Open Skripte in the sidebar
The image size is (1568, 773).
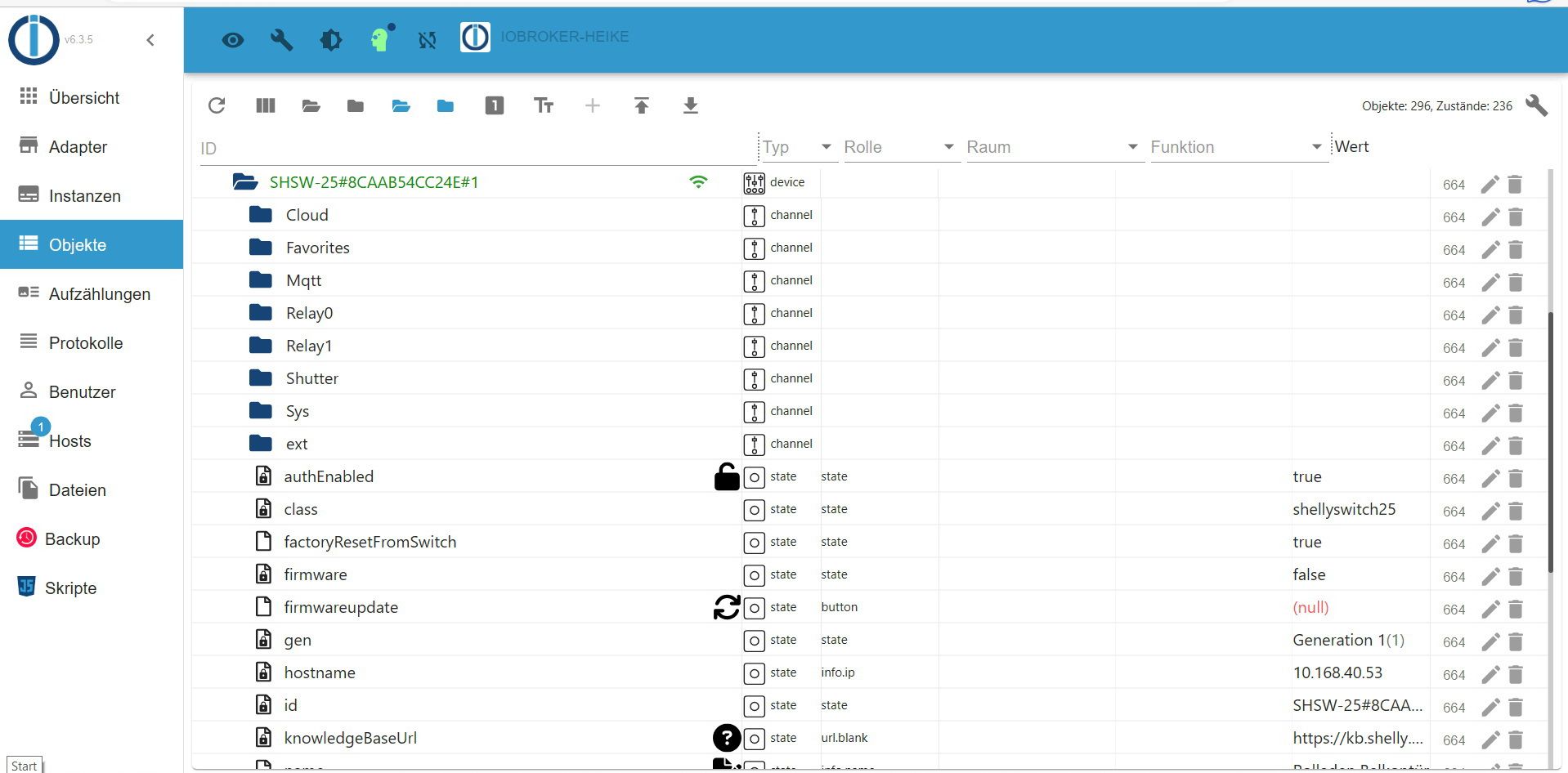click(92, 588)
